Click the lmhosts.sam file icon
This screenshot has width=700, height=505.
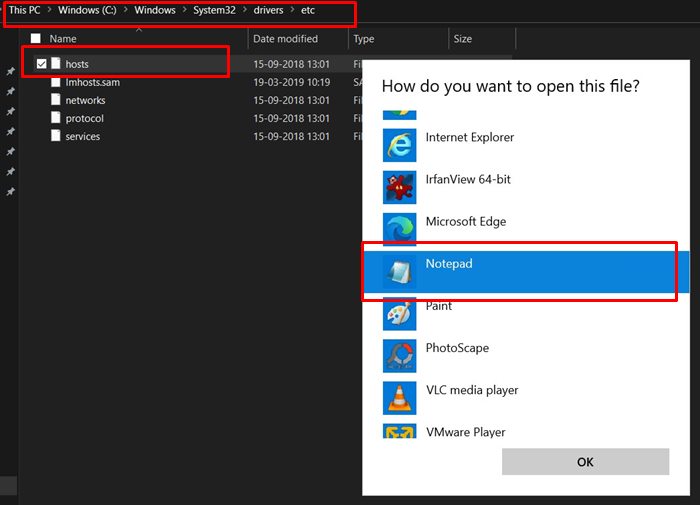tap(56, 82)
